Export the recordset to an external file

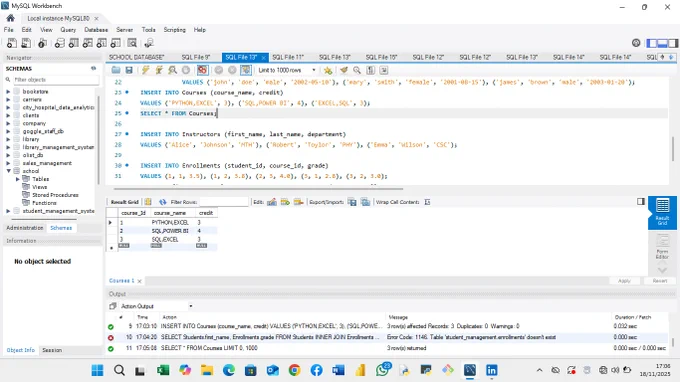tap(352, 202)
